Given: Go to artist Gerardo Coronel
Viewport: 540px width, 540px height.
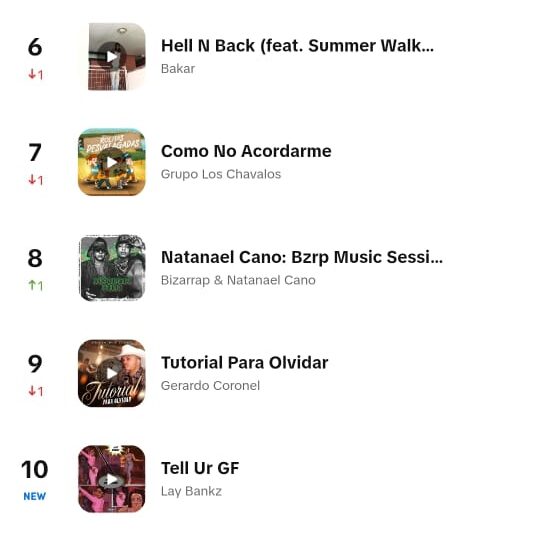Looking at the screenshot, I should point(210,385).
